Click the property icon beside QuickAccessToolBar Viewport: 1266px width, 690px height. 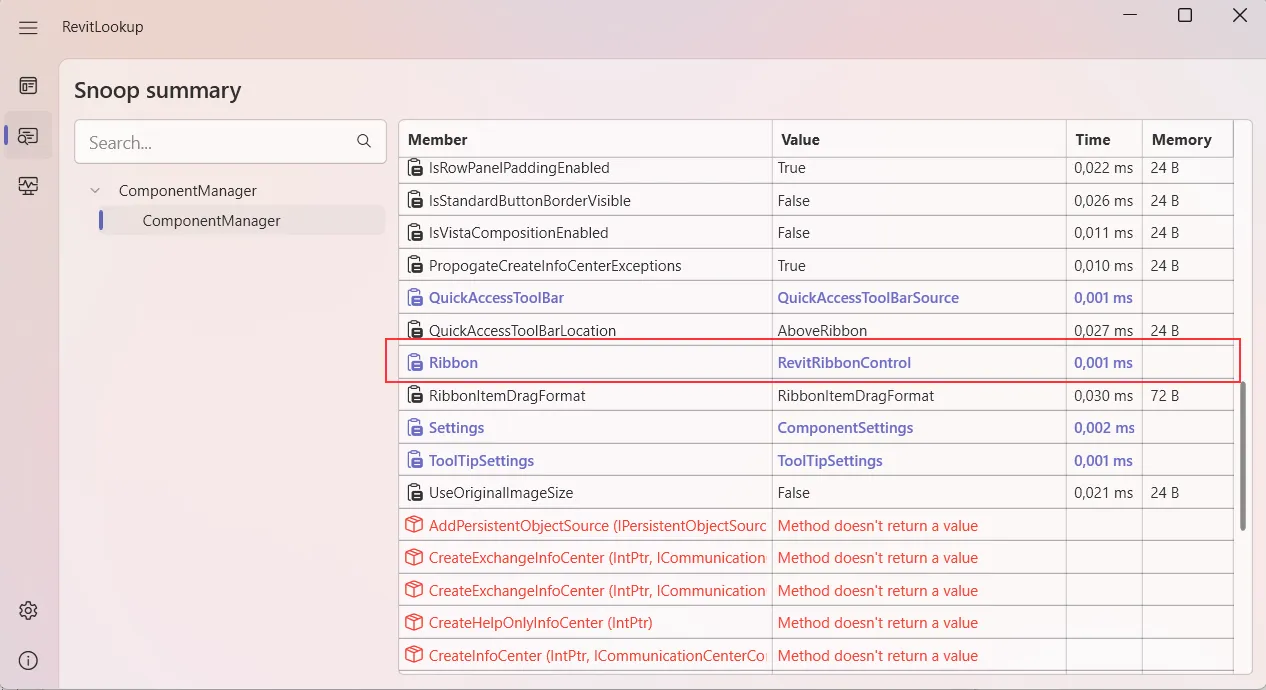(415, 298)
